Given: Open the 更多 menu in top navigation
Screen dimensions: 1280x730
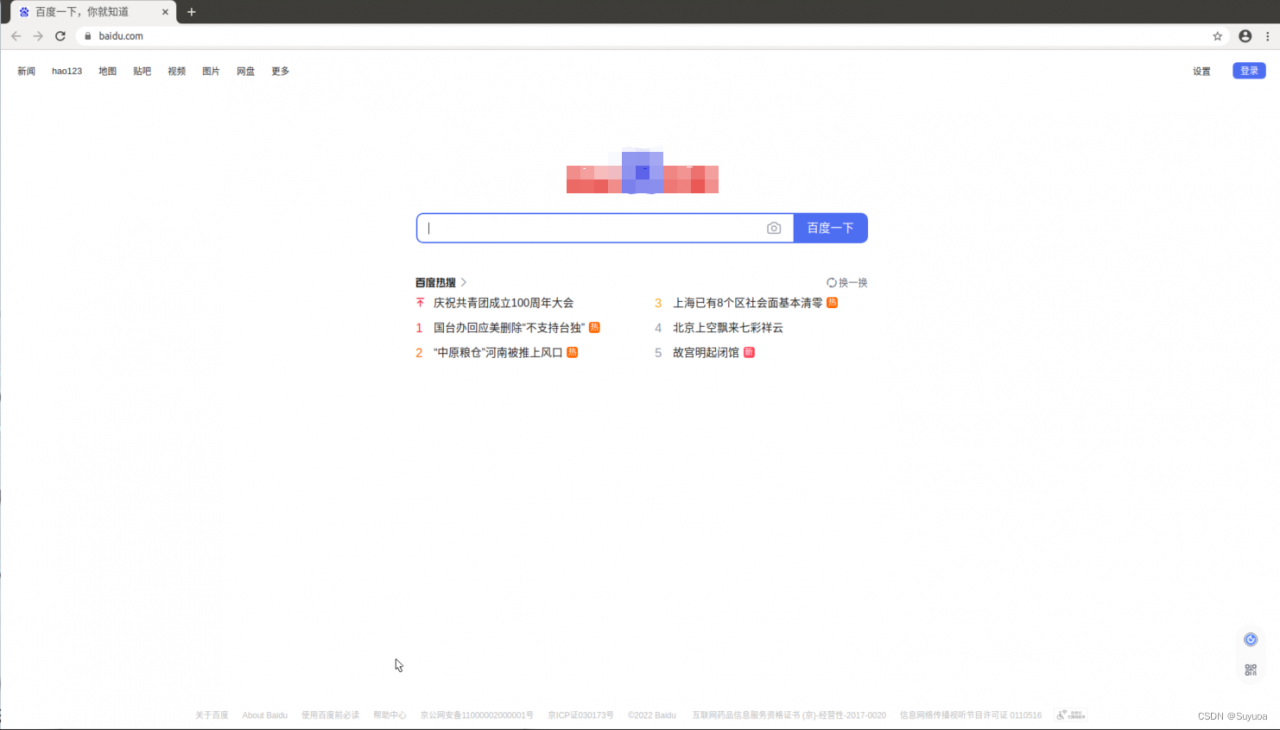Looking at the screenshot, I should tap(280, 71).
